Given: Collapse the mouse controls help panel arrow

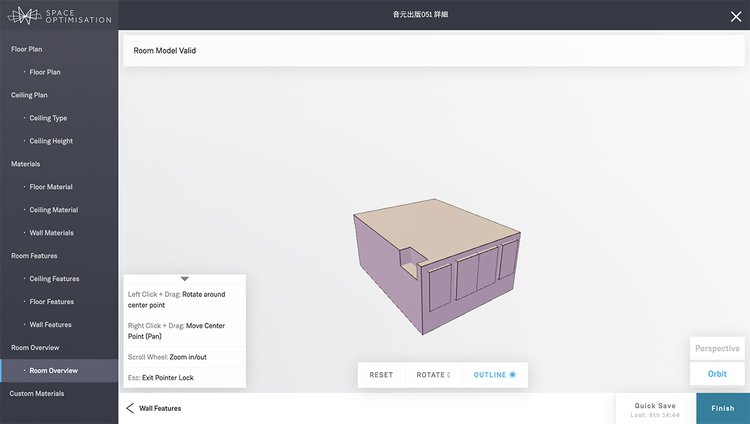Looking at the screenshot, I should pyautogui.click(x=184, y=279).
